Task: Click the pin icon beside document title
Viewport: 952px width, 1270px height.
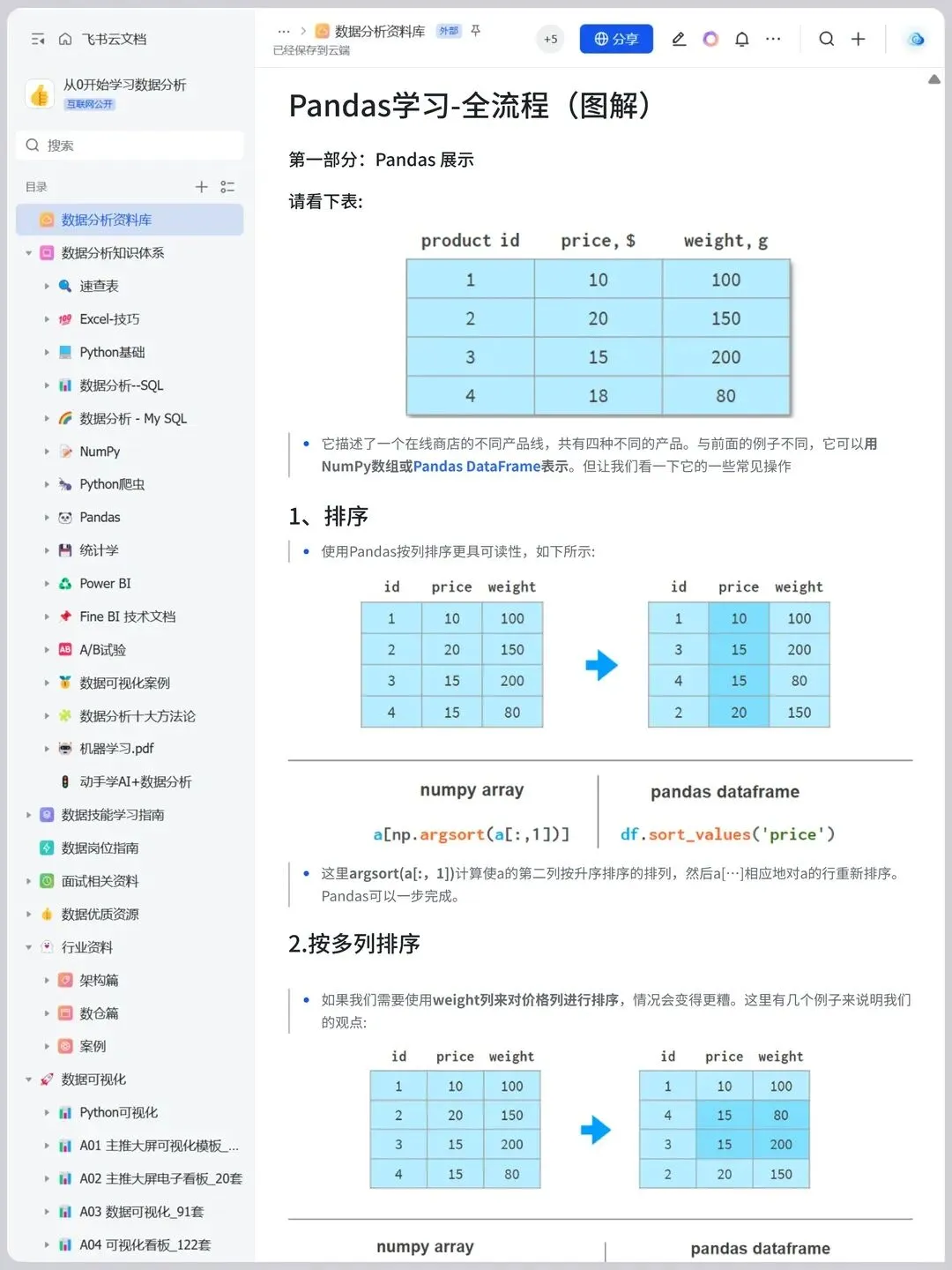Action: [x=476, y=31]
